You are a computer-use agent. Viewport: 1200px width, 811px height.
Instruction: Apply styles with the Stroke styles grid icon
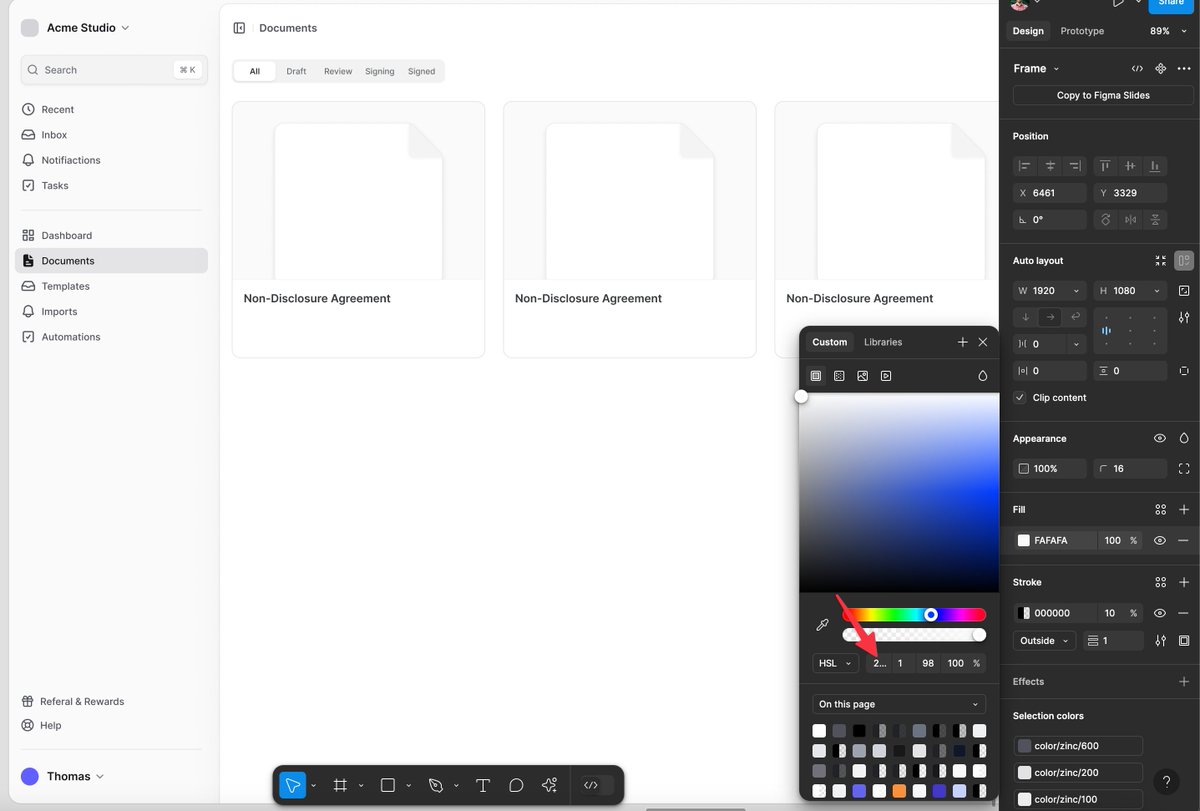pyautogui.click(x=1161, y=581)
